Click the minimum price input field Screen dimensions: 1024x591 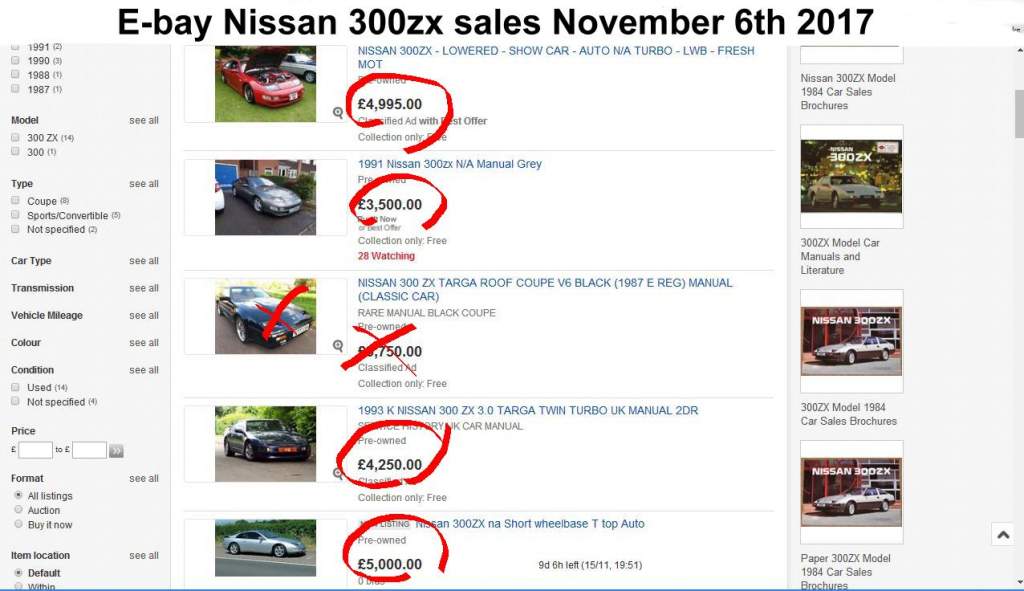pos(35,451)
